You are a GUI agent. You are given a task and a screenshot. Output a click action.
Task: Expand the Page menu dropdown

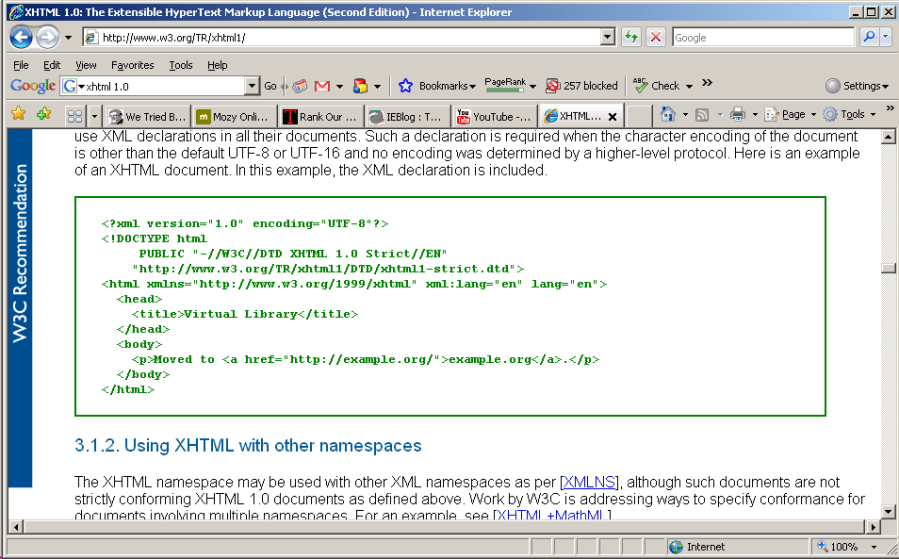(x=791, y=114)
